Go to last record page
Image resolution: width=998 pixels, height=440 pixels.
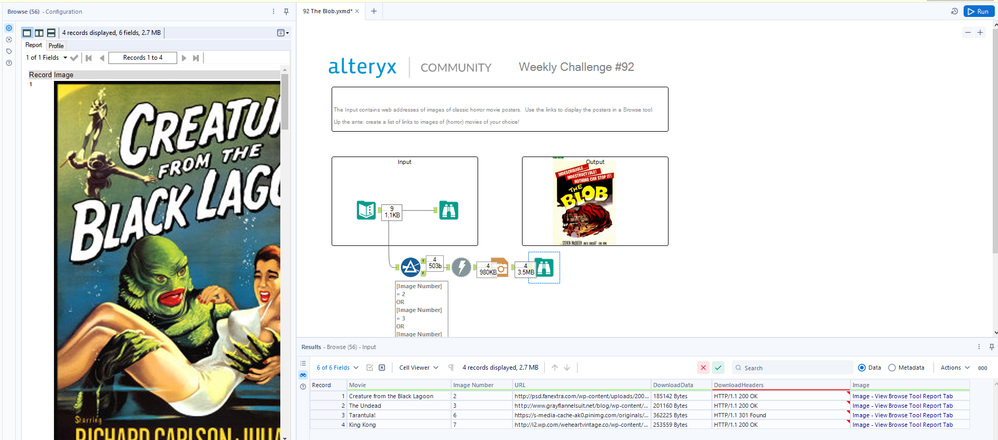tap(196, 58)
